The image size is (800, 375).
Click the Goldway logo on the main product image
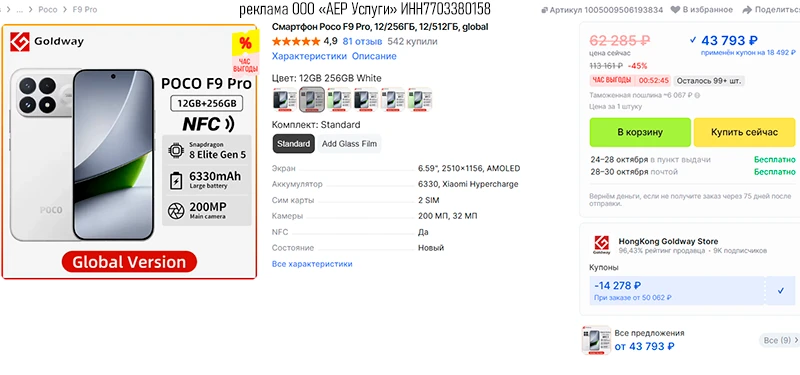click(47, 42)
